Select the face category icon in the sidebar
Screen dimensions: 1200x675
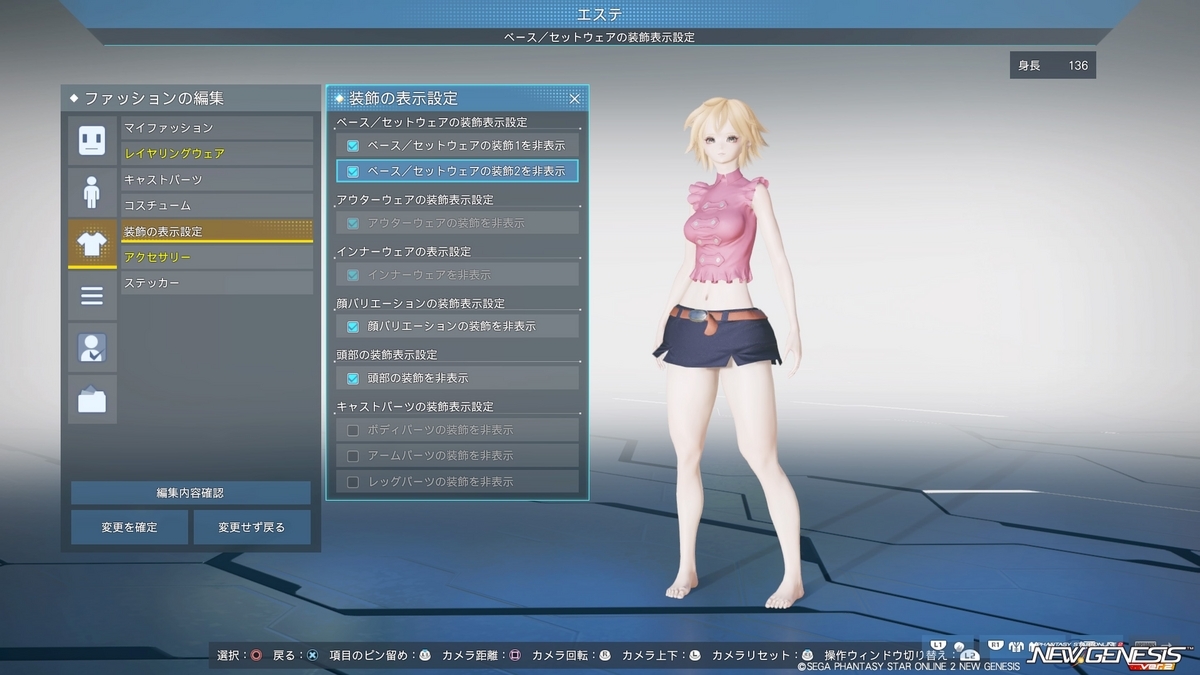(92, 139)
